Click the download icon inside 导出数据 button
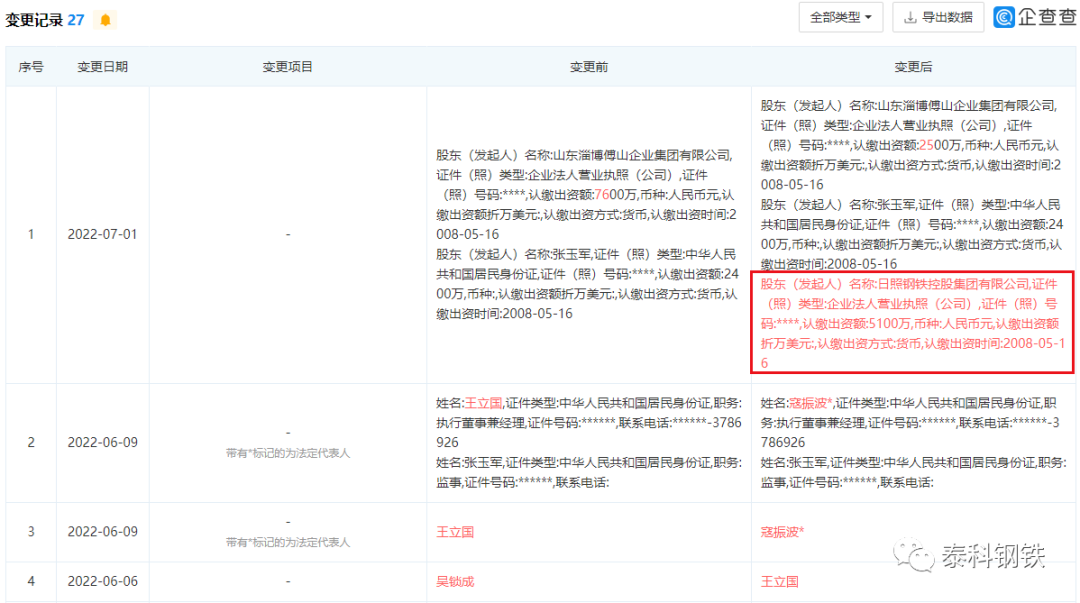Viewport: 1080px width, 603px height. (x=912, y=18)
